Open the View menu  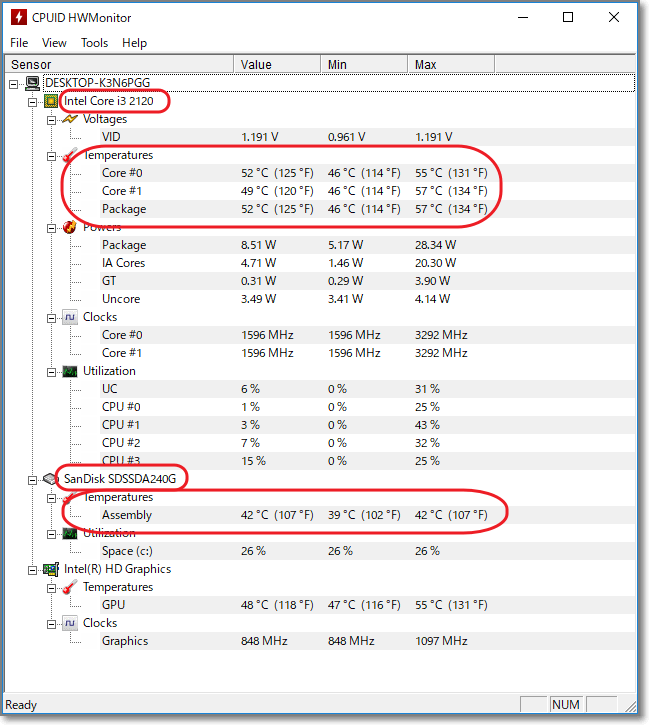[54, 43]
